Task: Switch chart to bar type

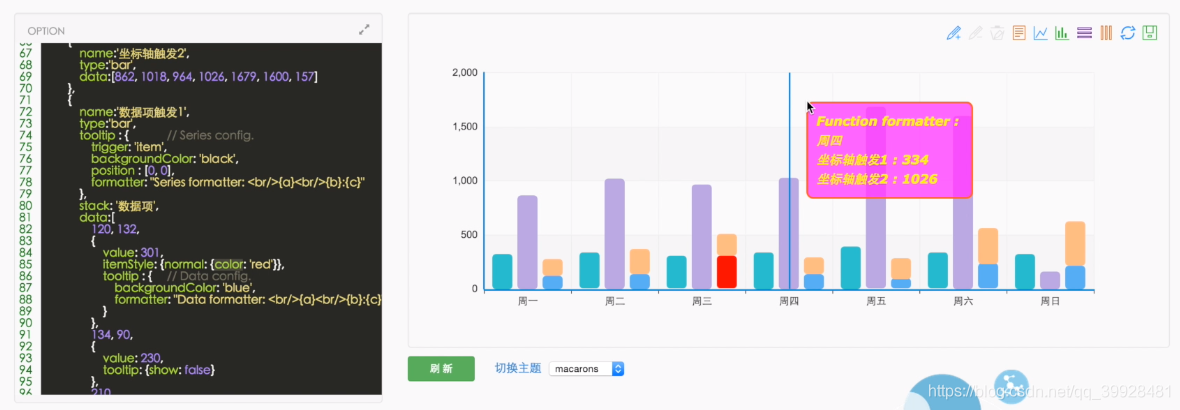Action: coord(1063,32)
